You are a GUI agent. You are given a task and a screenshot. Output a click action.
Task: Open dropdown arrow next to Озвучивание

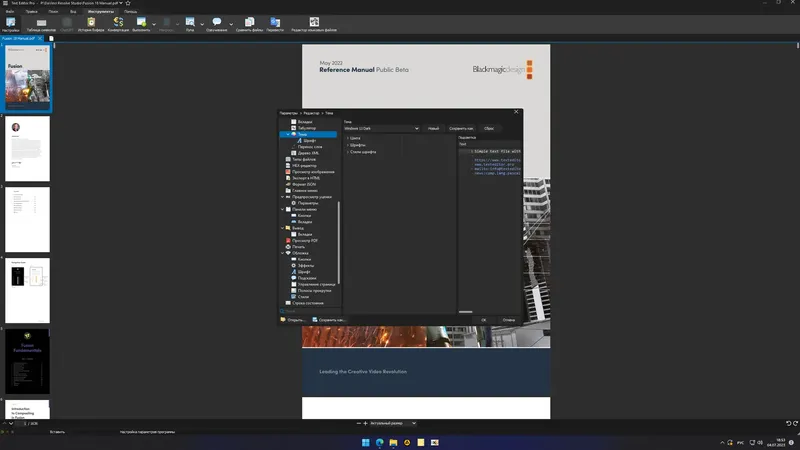231,24
